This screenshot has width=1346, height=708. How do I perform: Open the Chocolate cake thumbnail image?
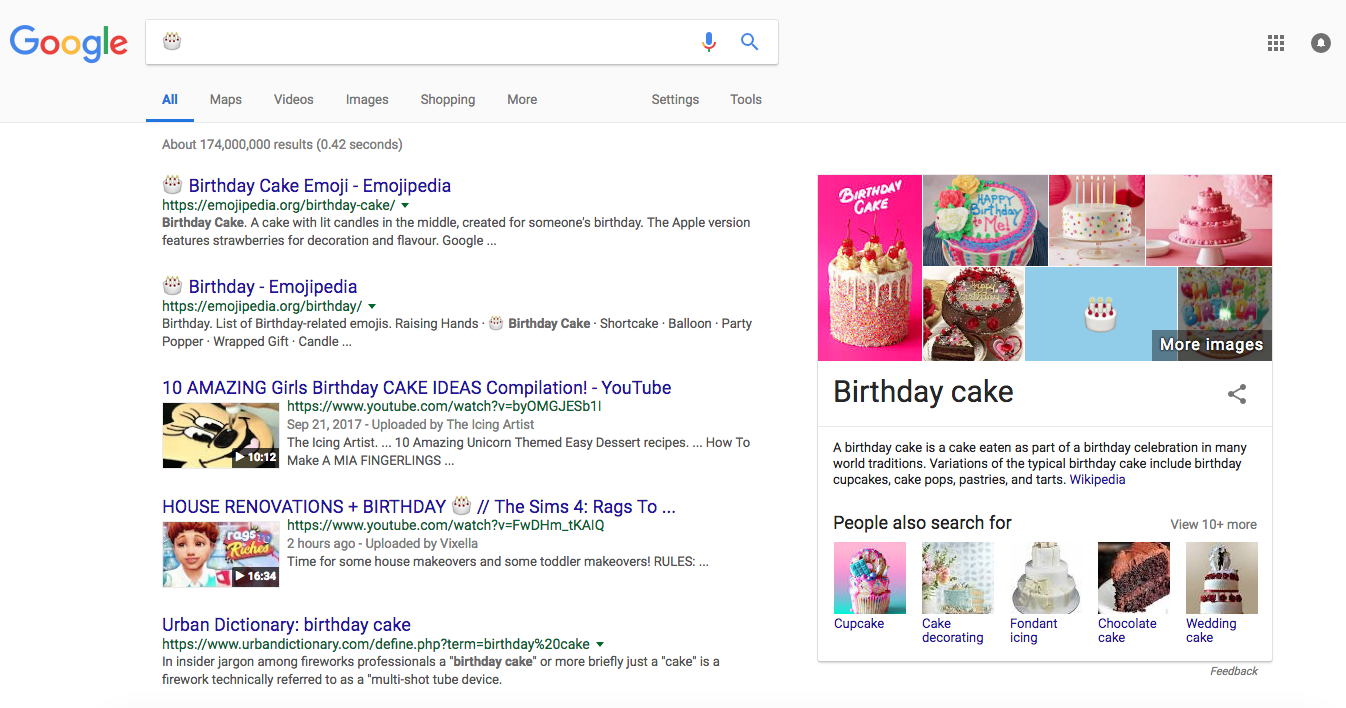(x=1134, y=578)
